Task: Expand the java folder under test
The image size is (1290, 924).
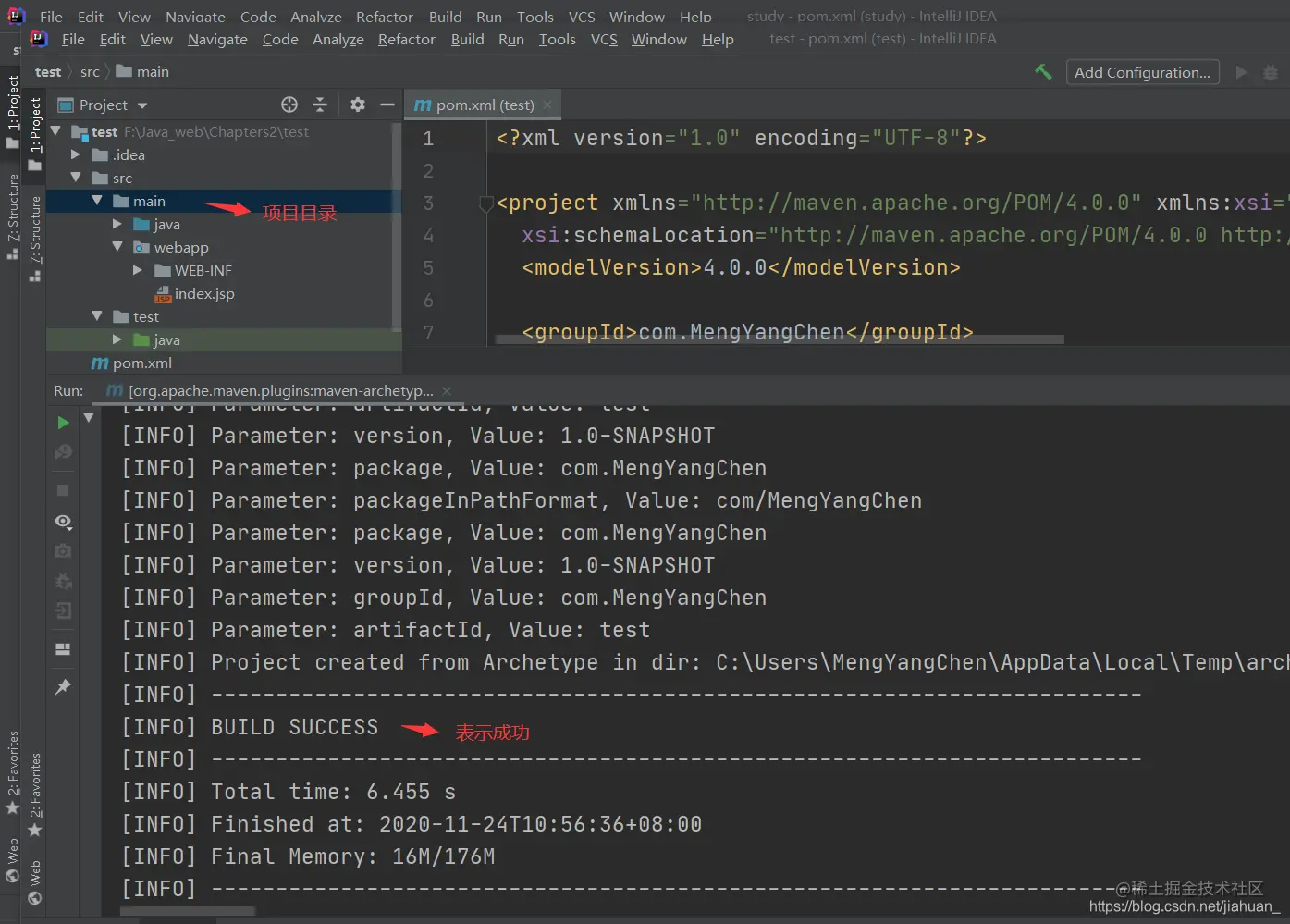Action: tap(117, 339)
